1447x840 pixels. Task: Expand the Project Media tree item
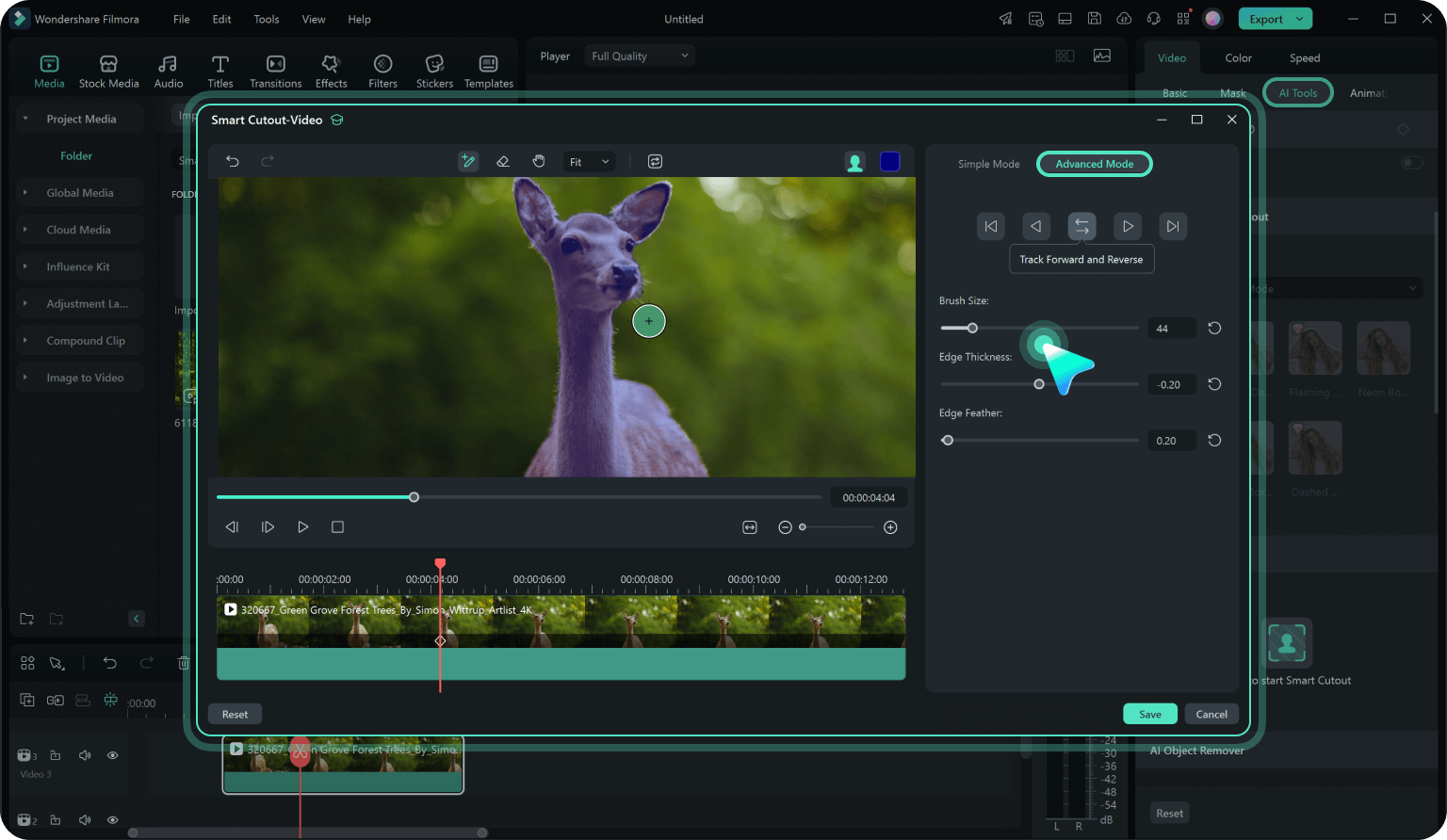click(x=25, y=119)
